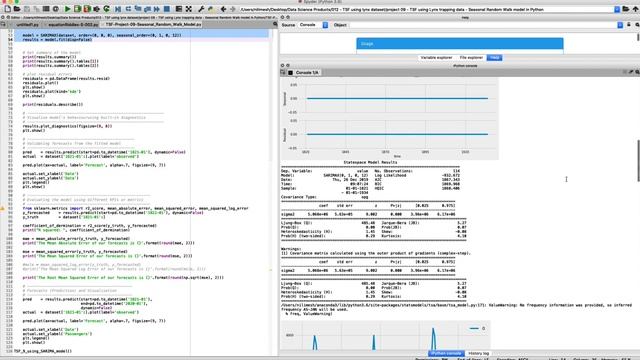Switch to Variable explorer tab

pos(436,58)
